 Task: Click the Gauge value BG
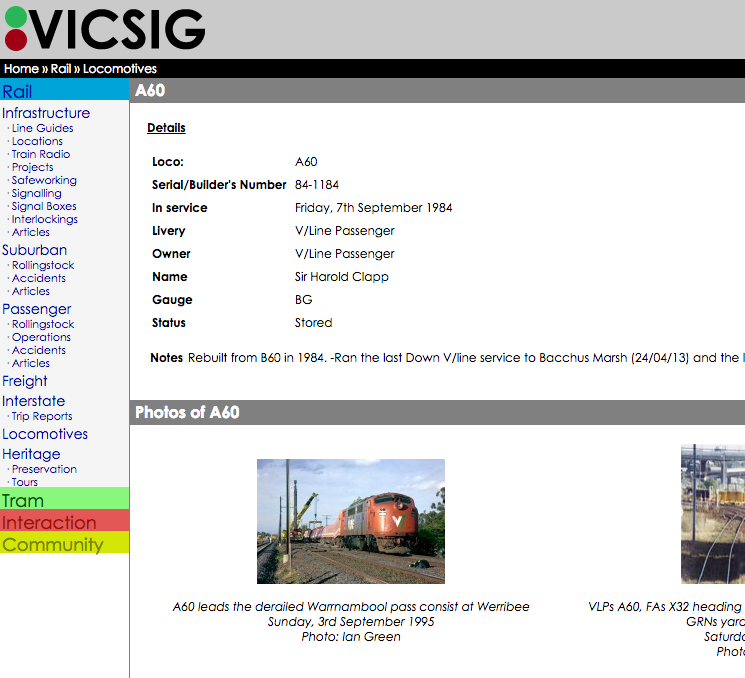(304, 300)
